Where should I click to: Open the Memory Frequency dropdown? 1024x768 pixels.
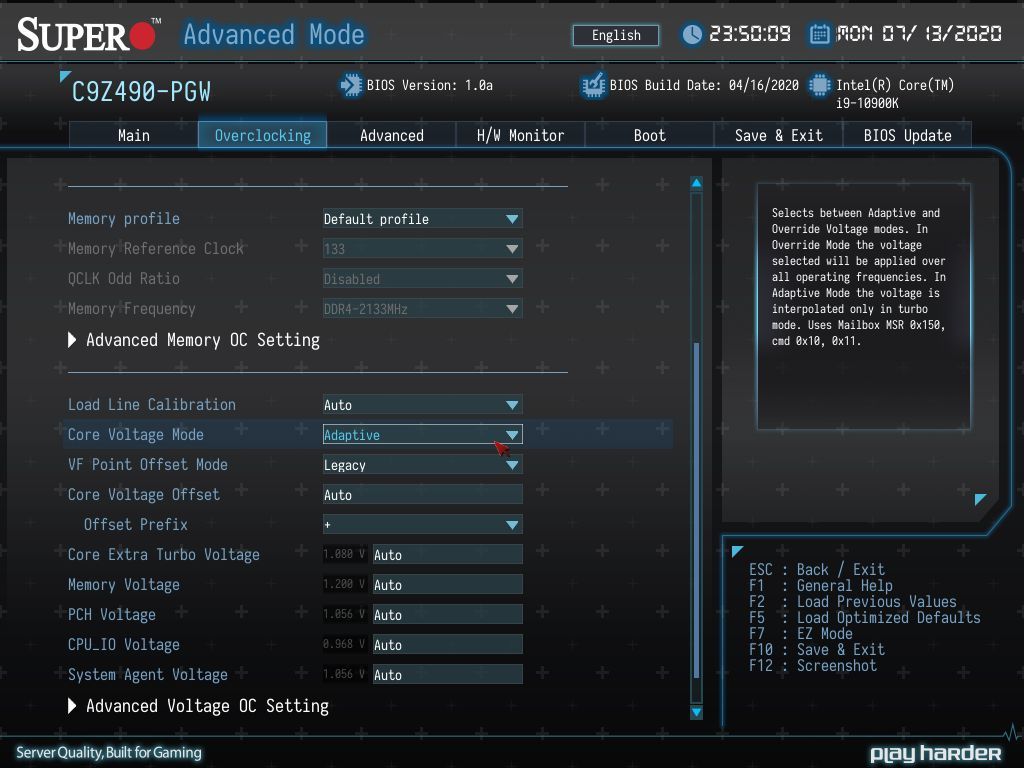click(423, 309)
